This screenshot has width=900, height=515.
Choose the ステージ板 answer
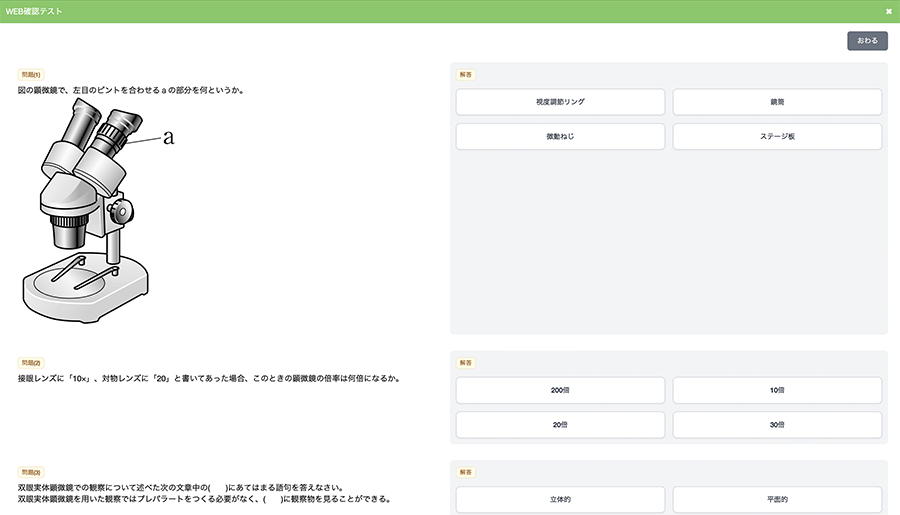[777, 137]
